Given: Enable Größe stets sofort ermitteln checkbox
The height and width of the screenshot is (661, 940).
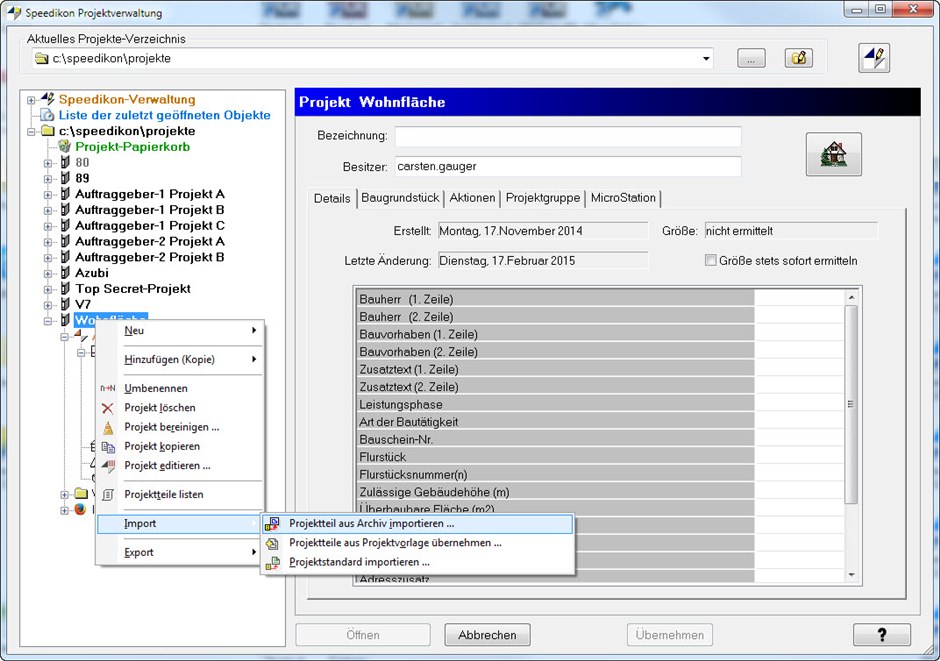Looking at the screenshot, I should [x=710, y=261].
